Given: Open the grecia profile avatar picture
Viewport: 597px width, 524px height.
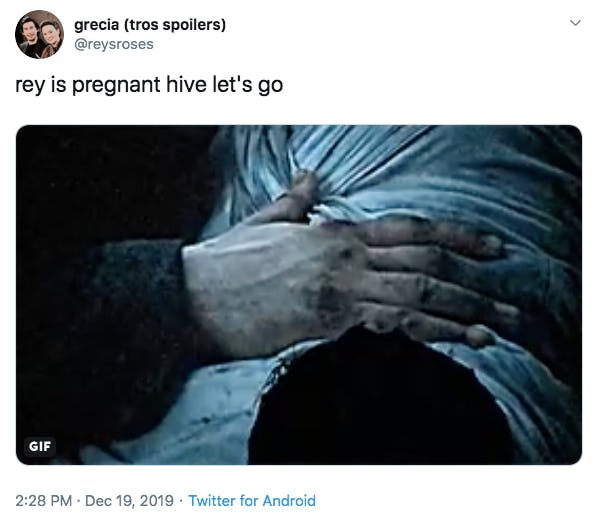Looking at the screenshot, I should point(39,34).
